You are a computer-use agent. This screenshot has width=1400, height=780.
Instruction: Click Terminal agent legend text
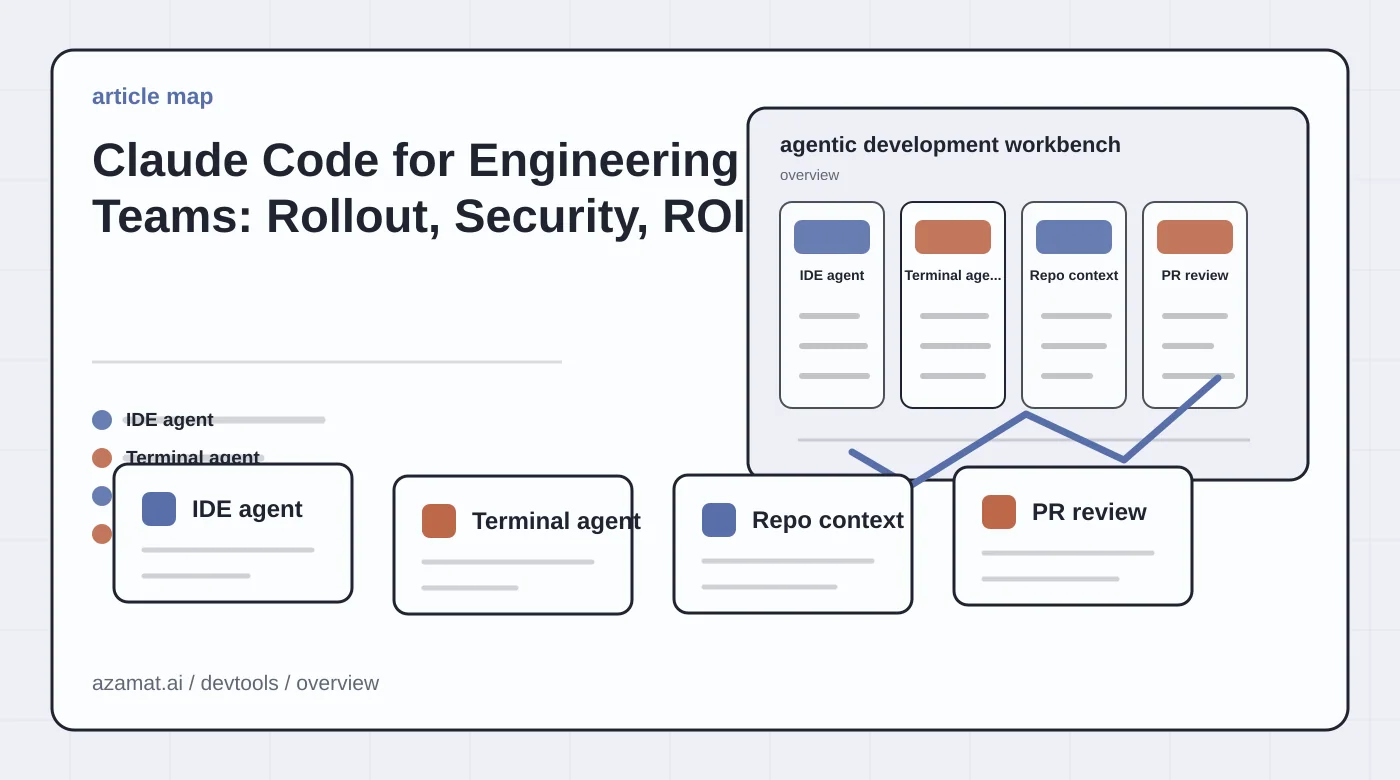(x=193, y=458)
